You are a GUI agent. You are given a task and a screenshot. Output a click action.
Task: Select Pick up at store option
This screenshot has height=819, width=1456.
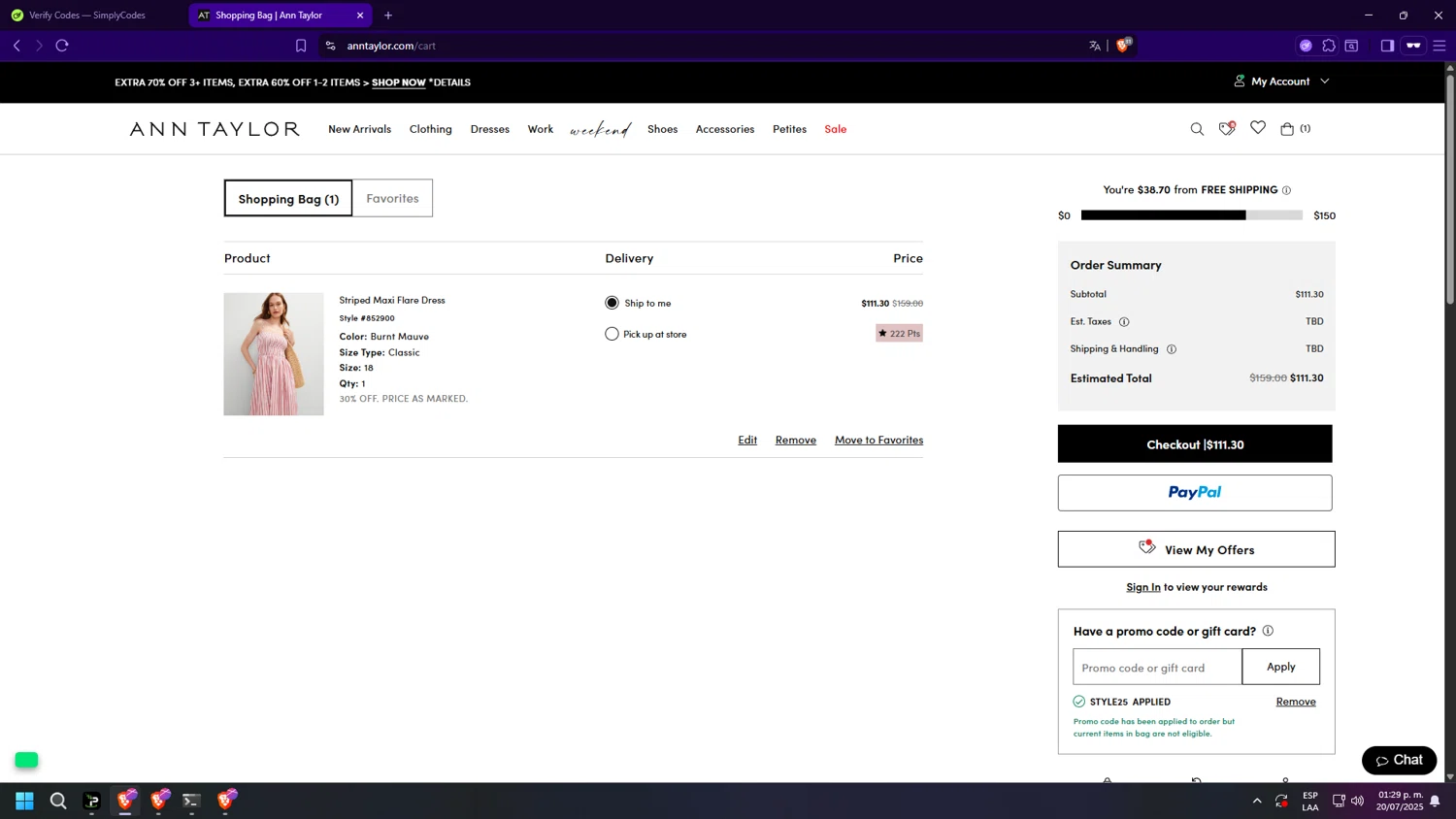click(612, 334)
